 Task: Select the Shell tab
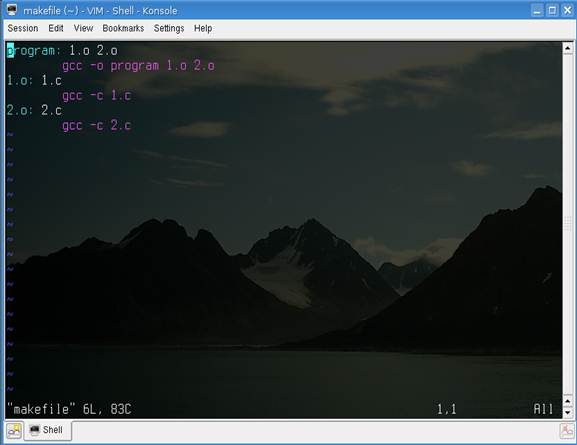pos(47,430)
